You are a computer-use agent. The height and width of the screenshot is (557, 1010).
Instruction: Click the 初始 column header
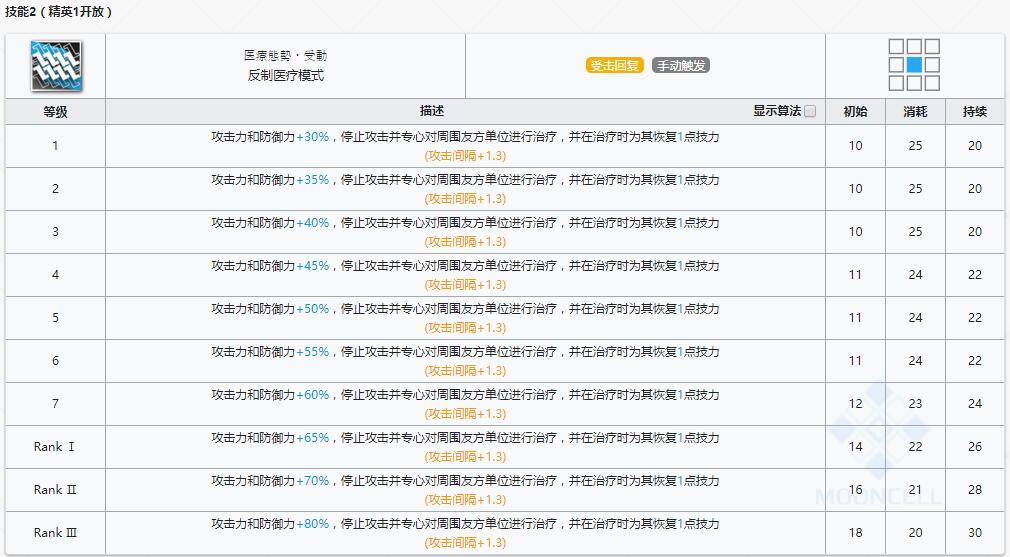(855, 111)
